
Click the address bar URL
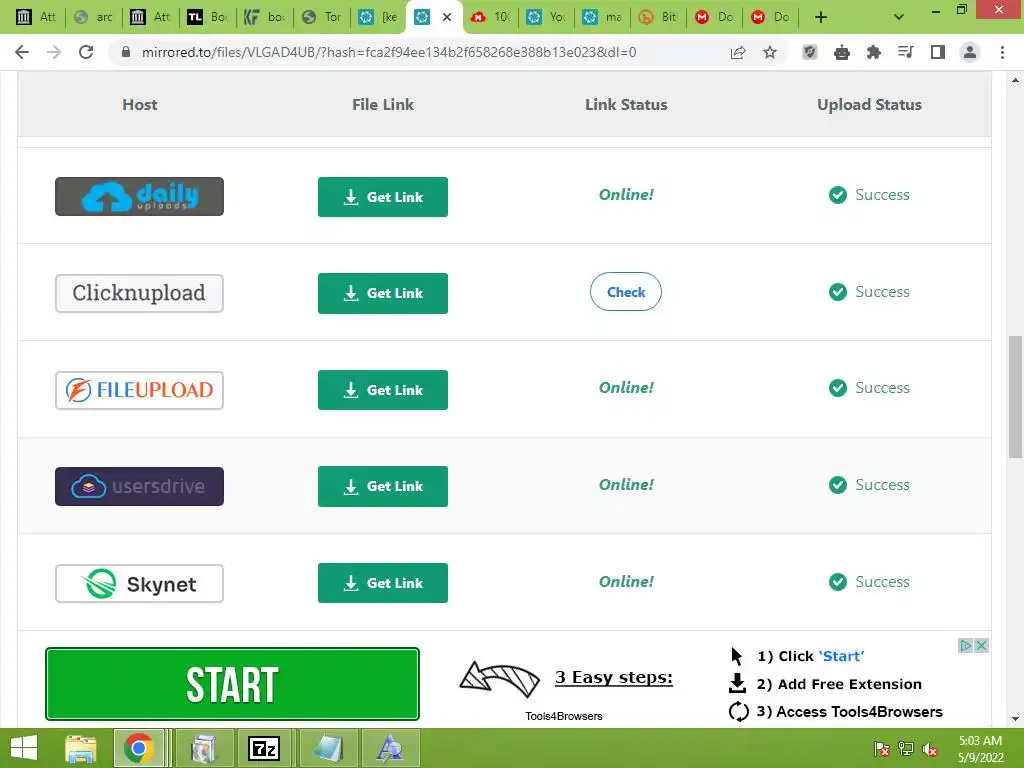[x=389, y=52]
